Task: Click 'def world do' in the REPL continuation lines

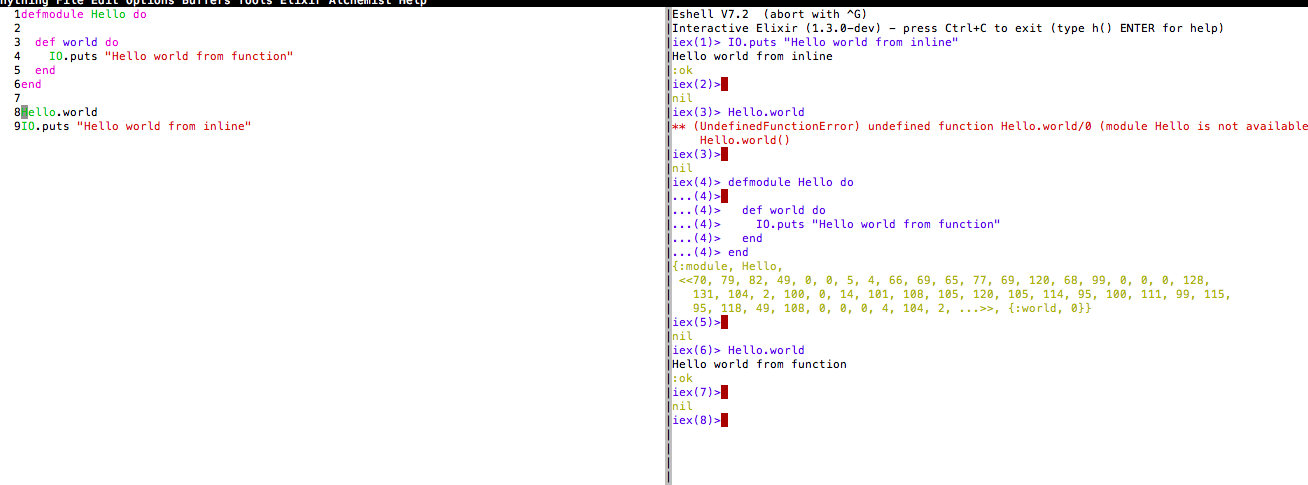Action: coord(784,210)
